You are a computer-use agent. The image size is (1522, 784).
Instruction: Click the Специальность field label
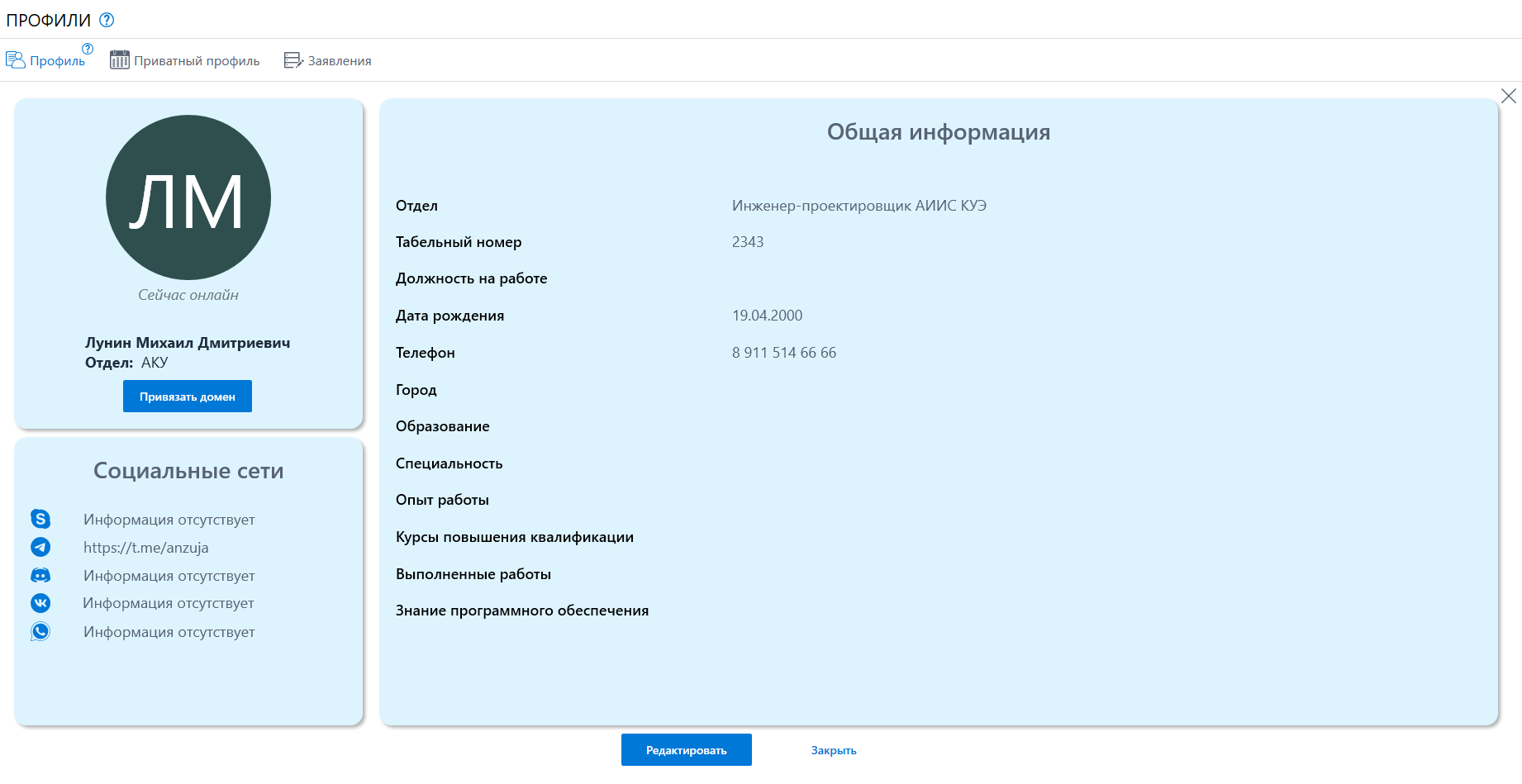point(449,463)
